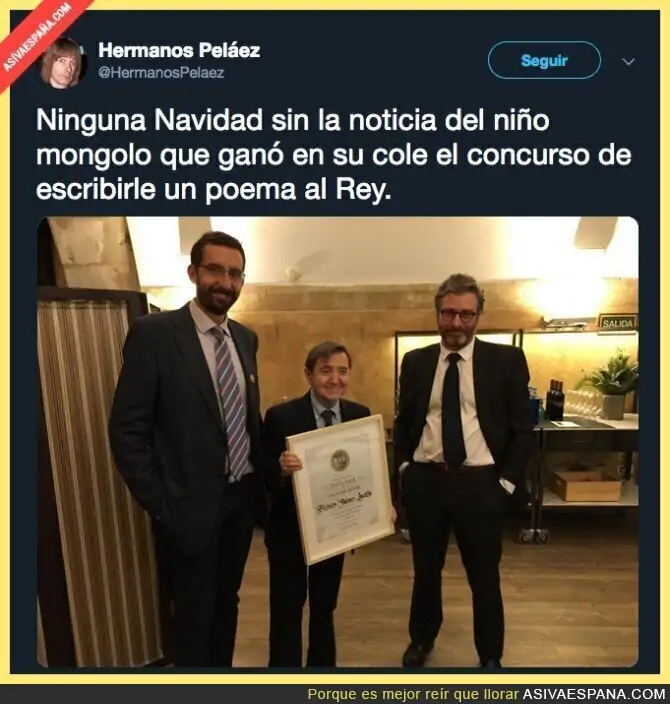Open the Hermanos Peláez profile avatar
This screenshot has height=704, width=670.
point(62,62)
